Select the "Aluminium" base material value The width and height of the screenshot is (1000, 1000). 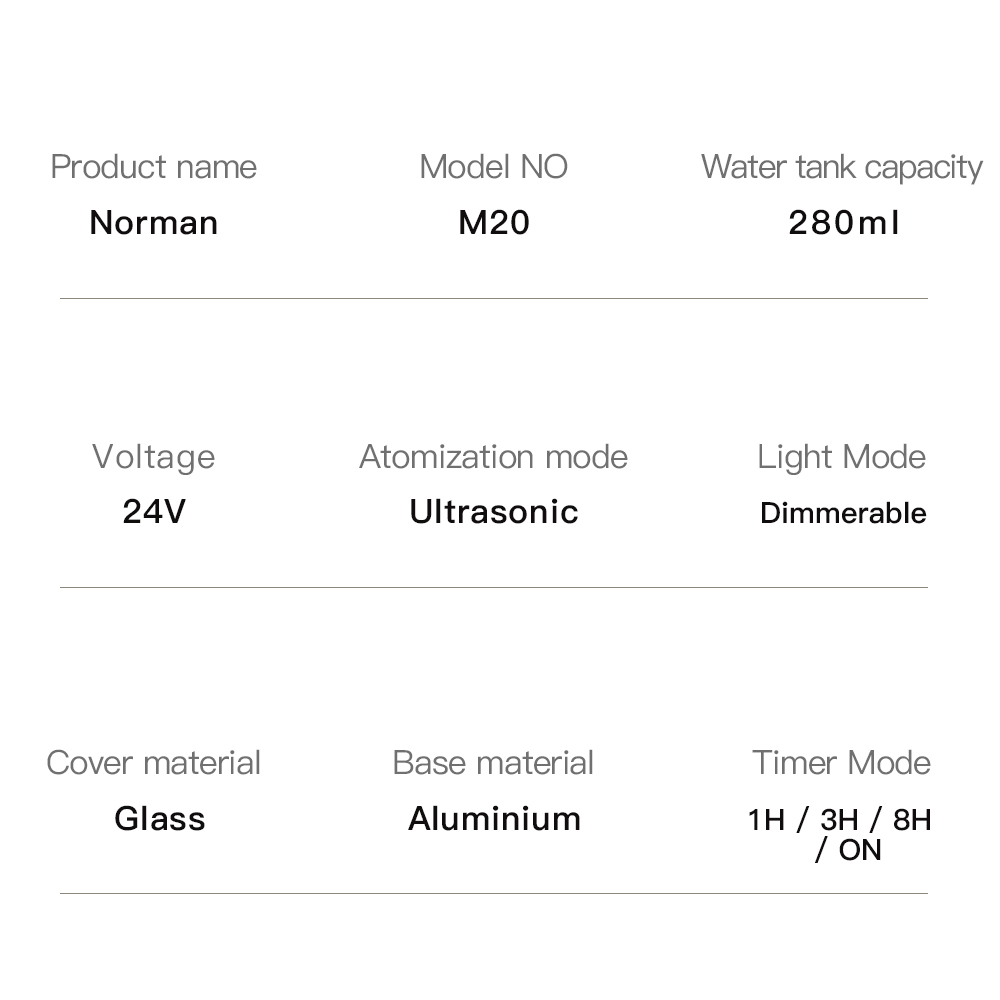pos(494,818)
